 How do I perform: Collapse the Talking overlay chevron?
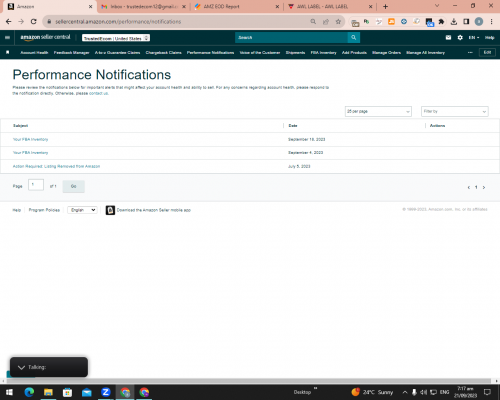[21, 367]
